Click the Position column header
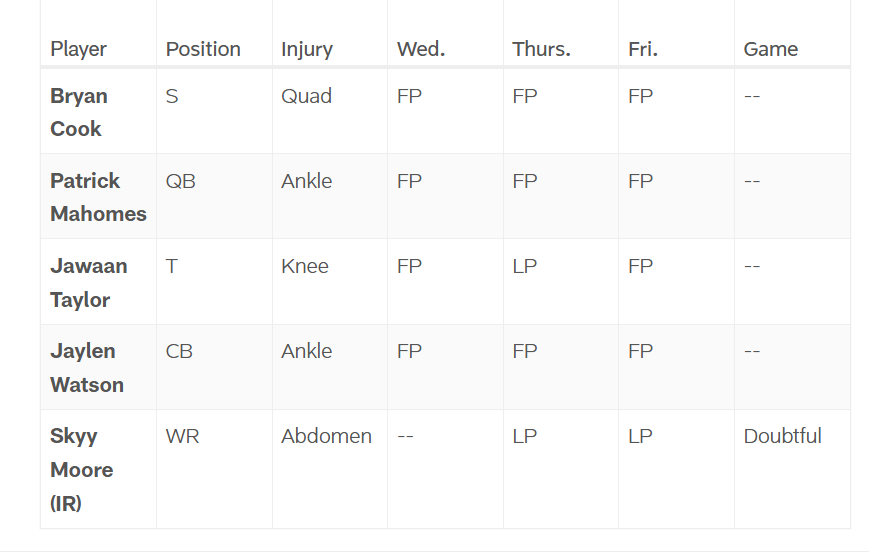 [203, 49]
